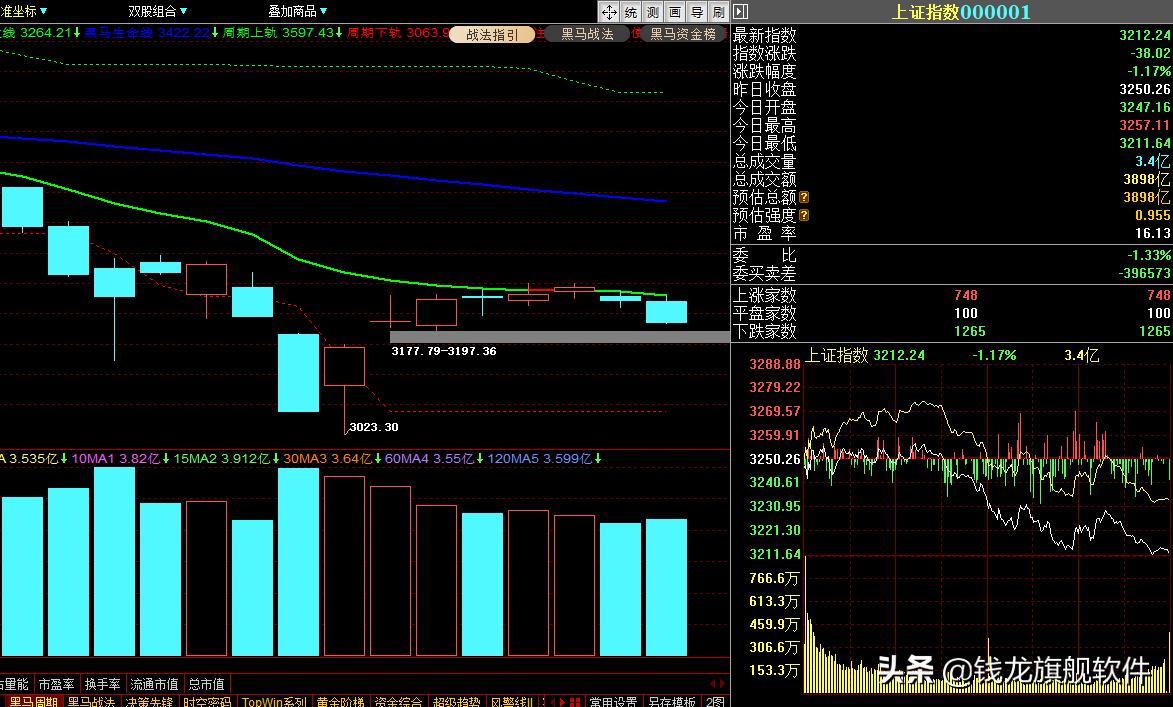Click the 导 export toolbar icon
Viewport: 1173px width, 707px height.
pyautogui.click(x=697, y=12)
